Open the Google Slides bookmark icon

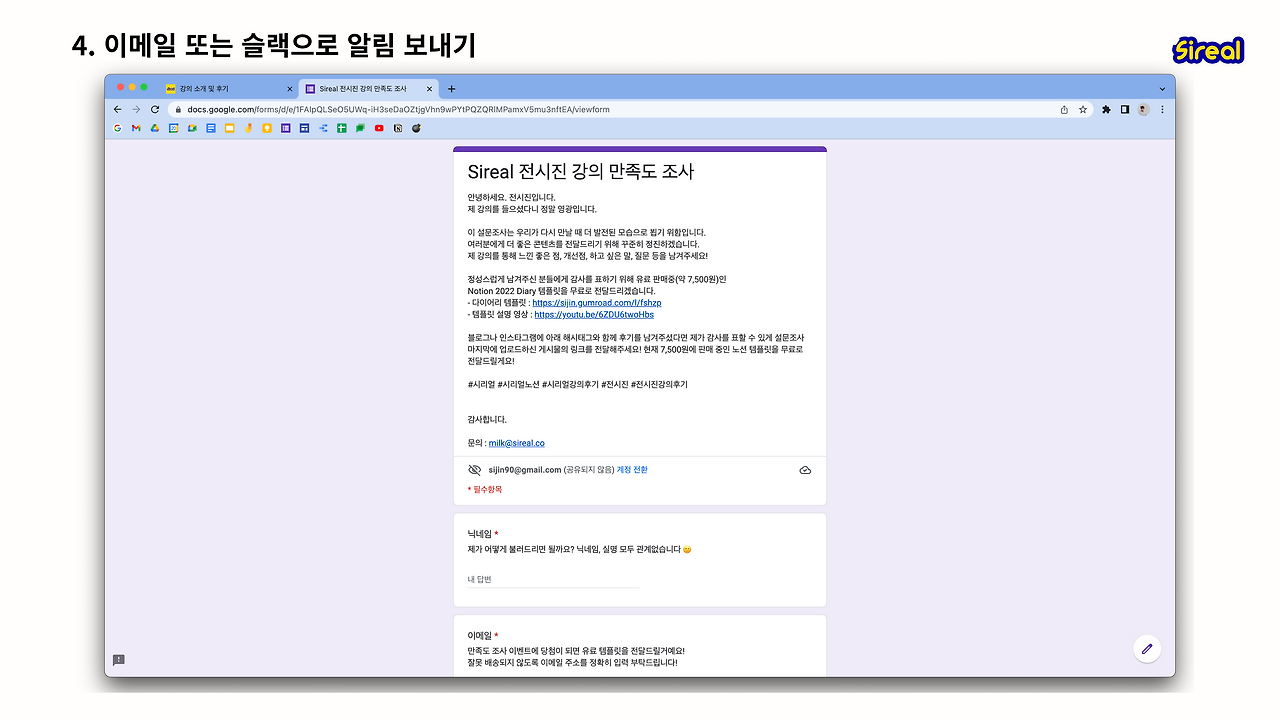click(229, 128)
